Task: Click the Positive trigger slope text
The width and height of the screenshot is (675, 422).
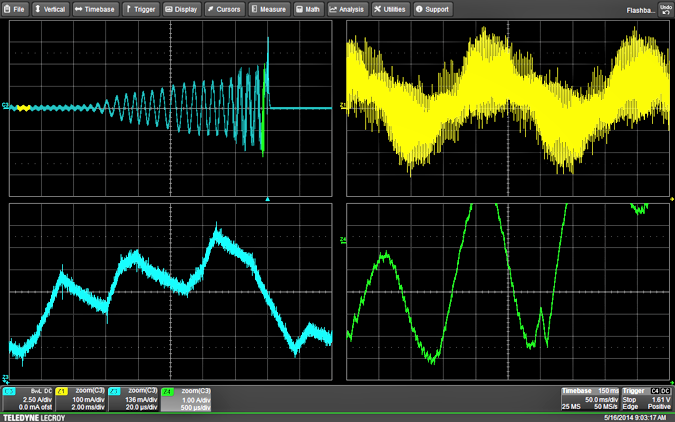Action: click(659, 406)
